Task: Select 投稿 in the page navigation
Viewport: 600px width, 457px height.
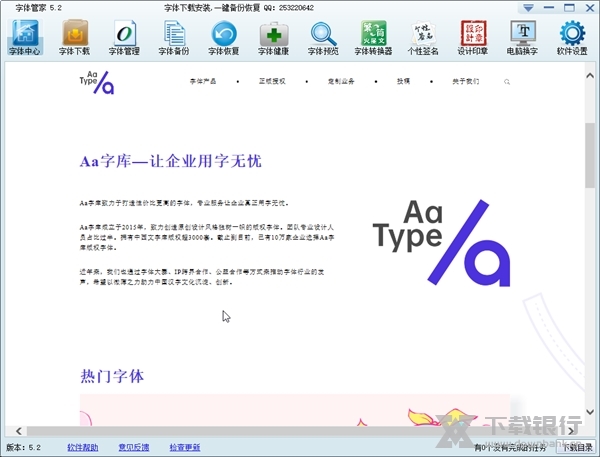Action: click(x=403, y=81)
